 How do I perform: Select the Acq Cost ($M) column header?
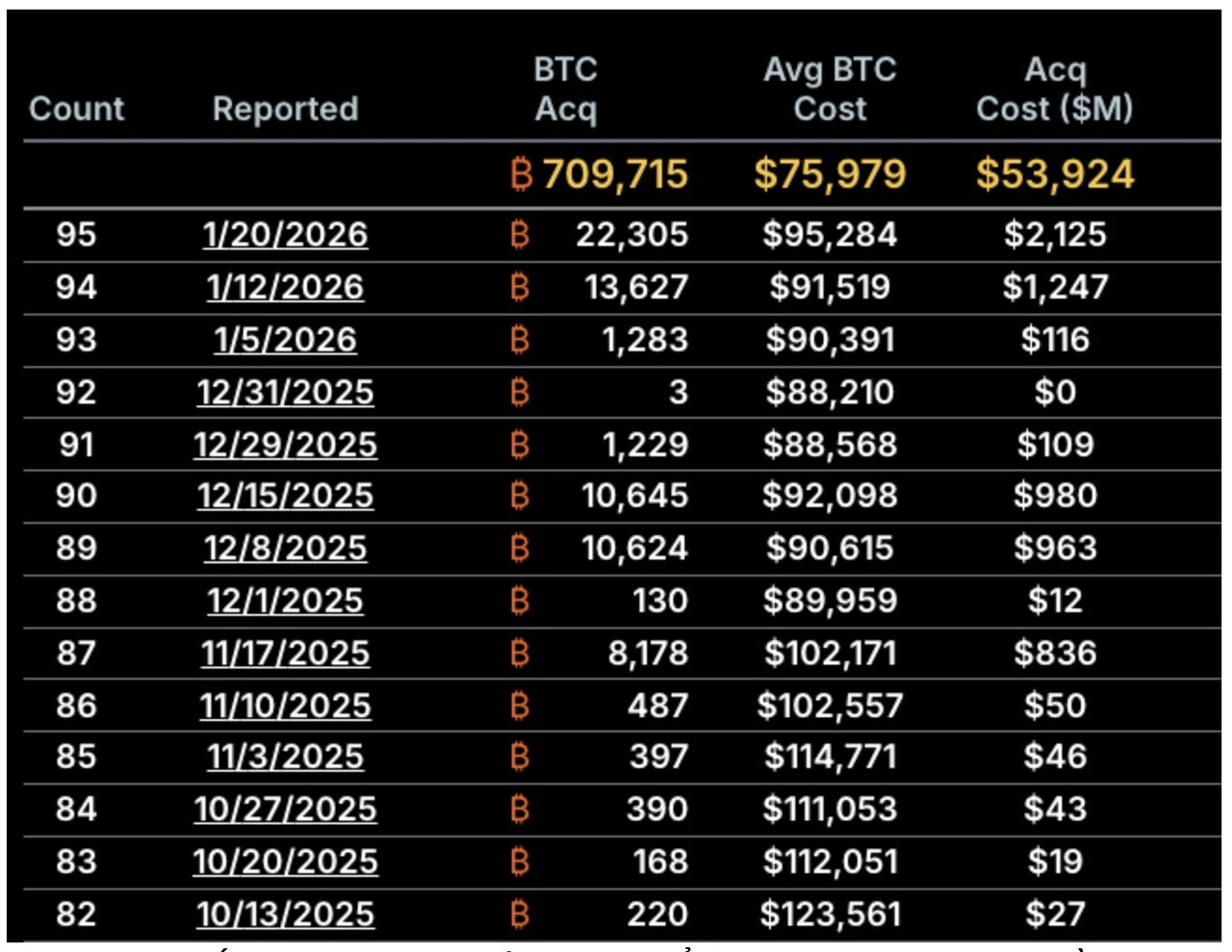click(x=1055, y=90)
